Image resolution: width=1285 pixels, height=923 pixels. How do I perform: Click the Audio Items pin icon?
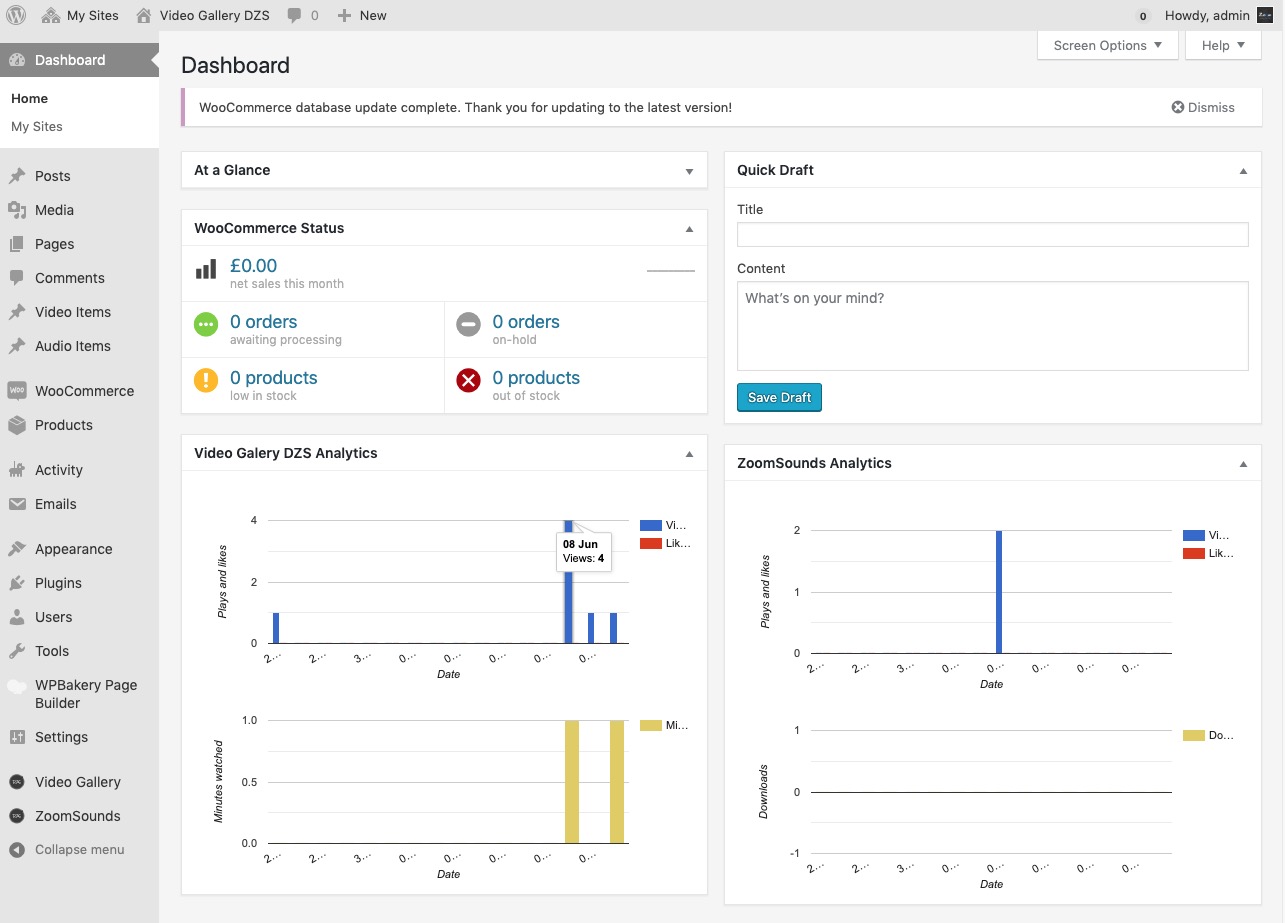pyautogui.click(x=17, y=346)
